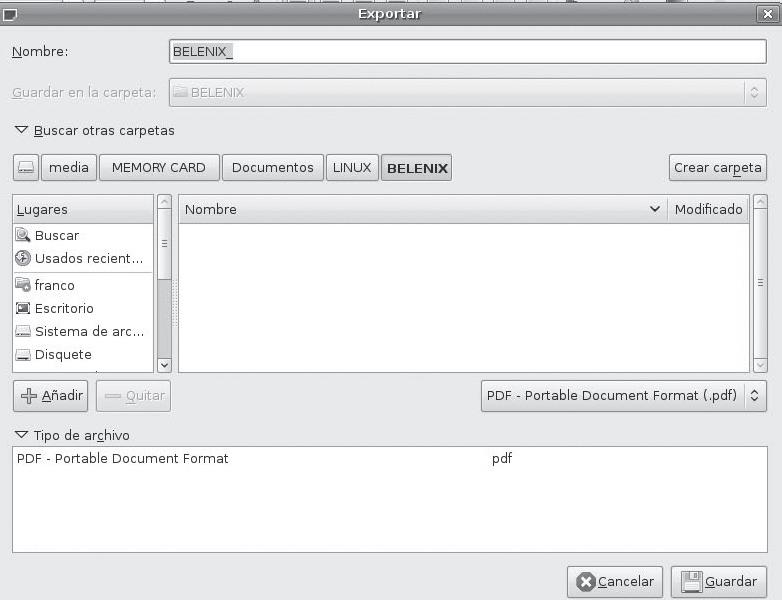Select Usados recient... entry in Lugares
782x600 pixels.
(83, 258)
